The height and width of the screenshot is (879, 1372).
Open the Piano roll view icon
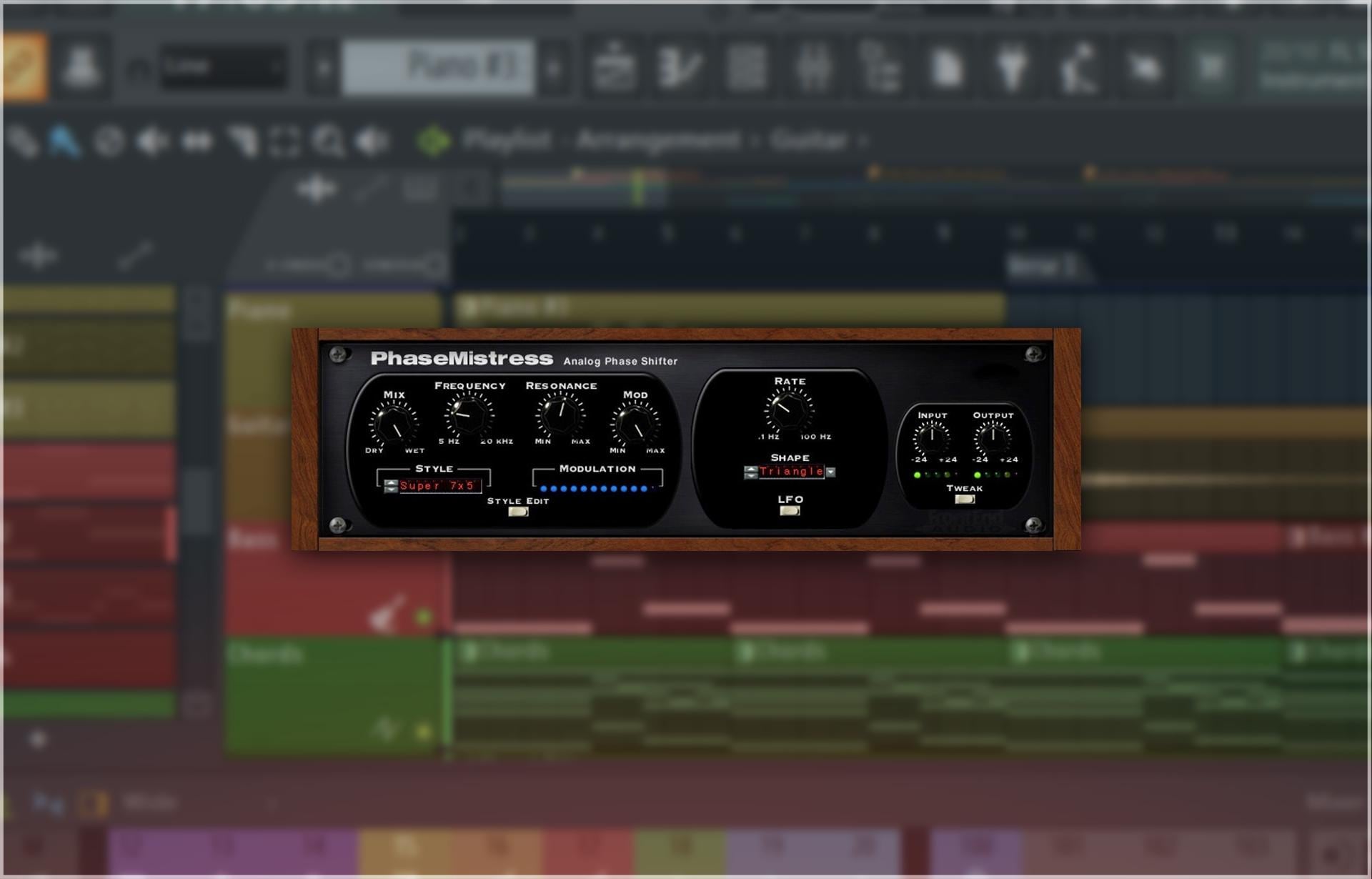point(680,68)
